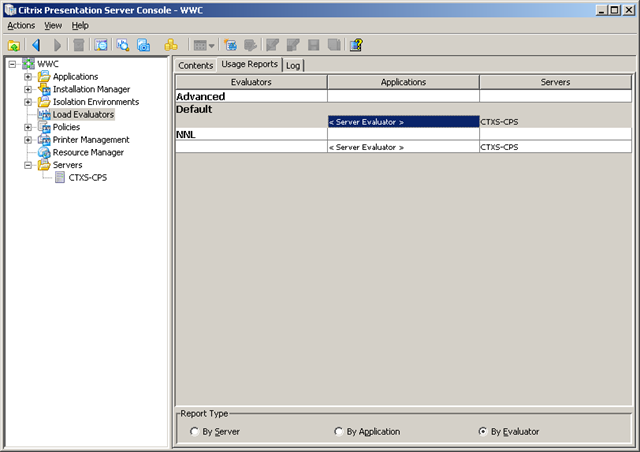Click the WWC farm icon in the tree
The image size is (640, 452).
pyautogui.click(x=28, y=64)
